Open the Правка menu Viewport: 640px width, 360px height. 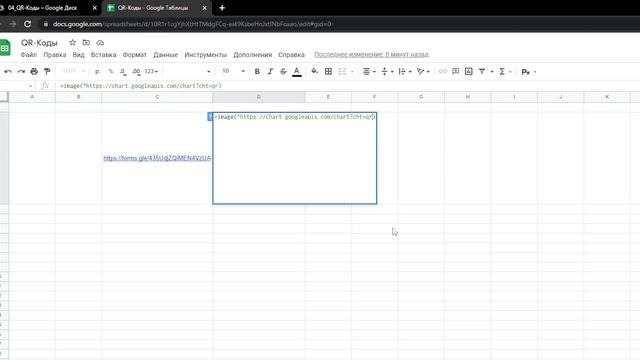[x=55, y=55]
